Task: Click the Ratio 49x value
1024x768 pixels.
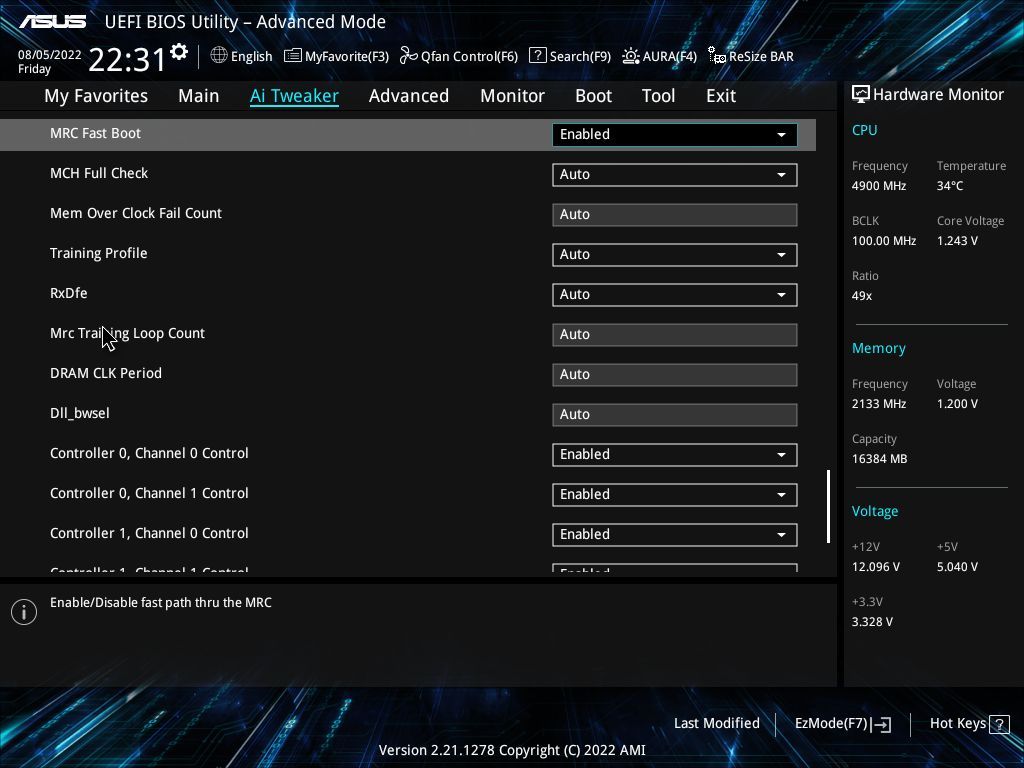Action: pos(861,296)
